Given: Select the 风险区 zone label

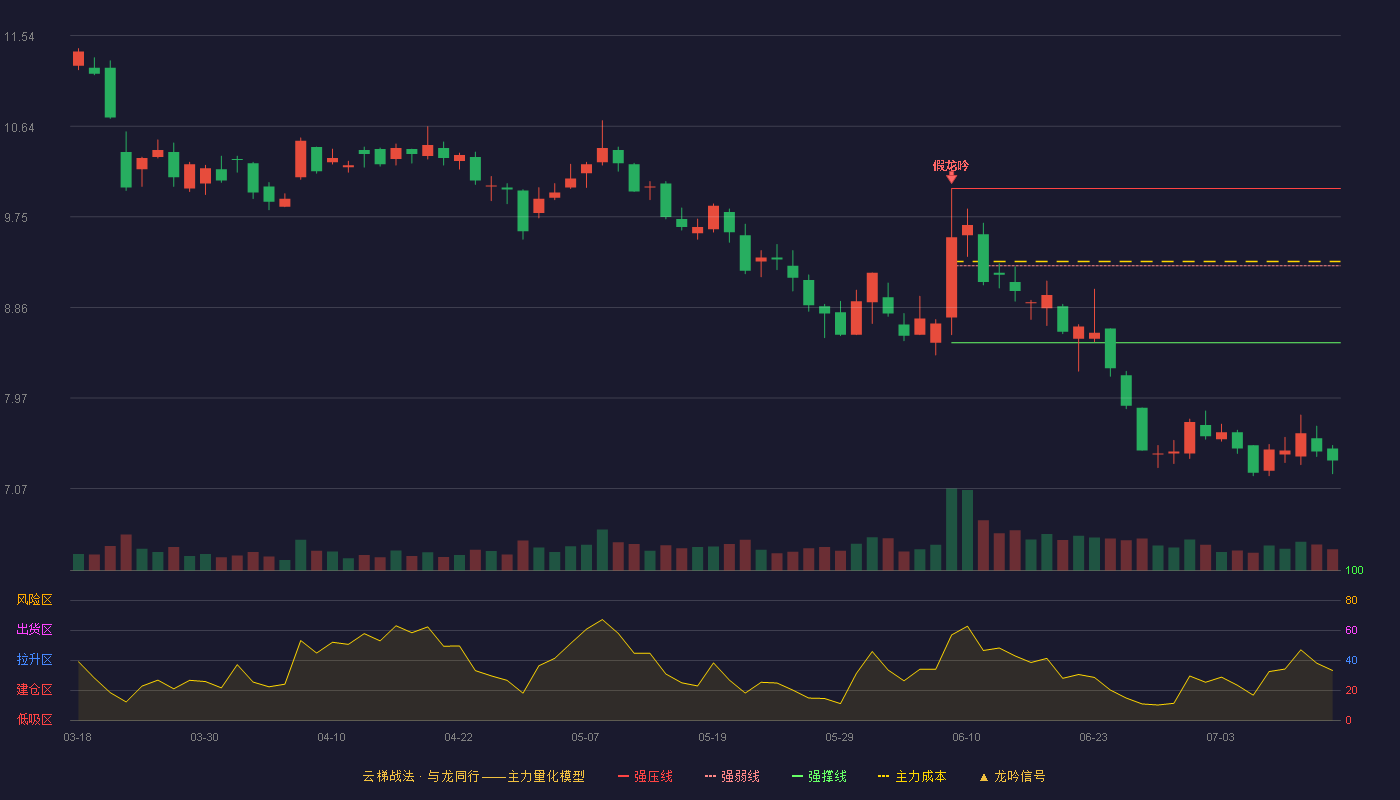Looking at the screenshot, I should point(34,600).
